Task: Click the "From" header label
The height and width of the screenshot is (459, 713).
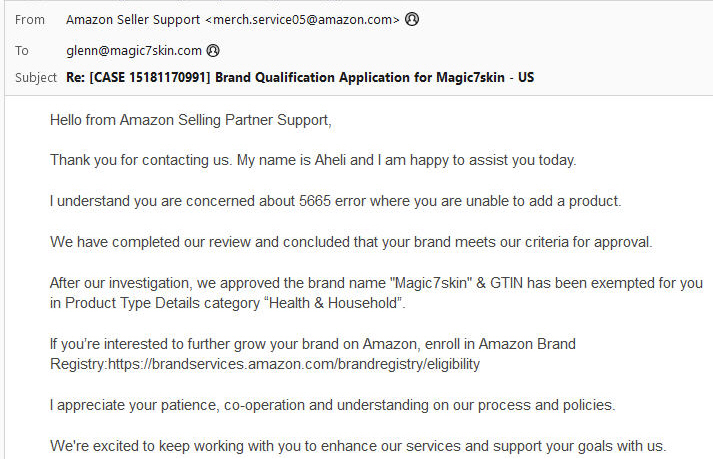Action: coord(30,19)
